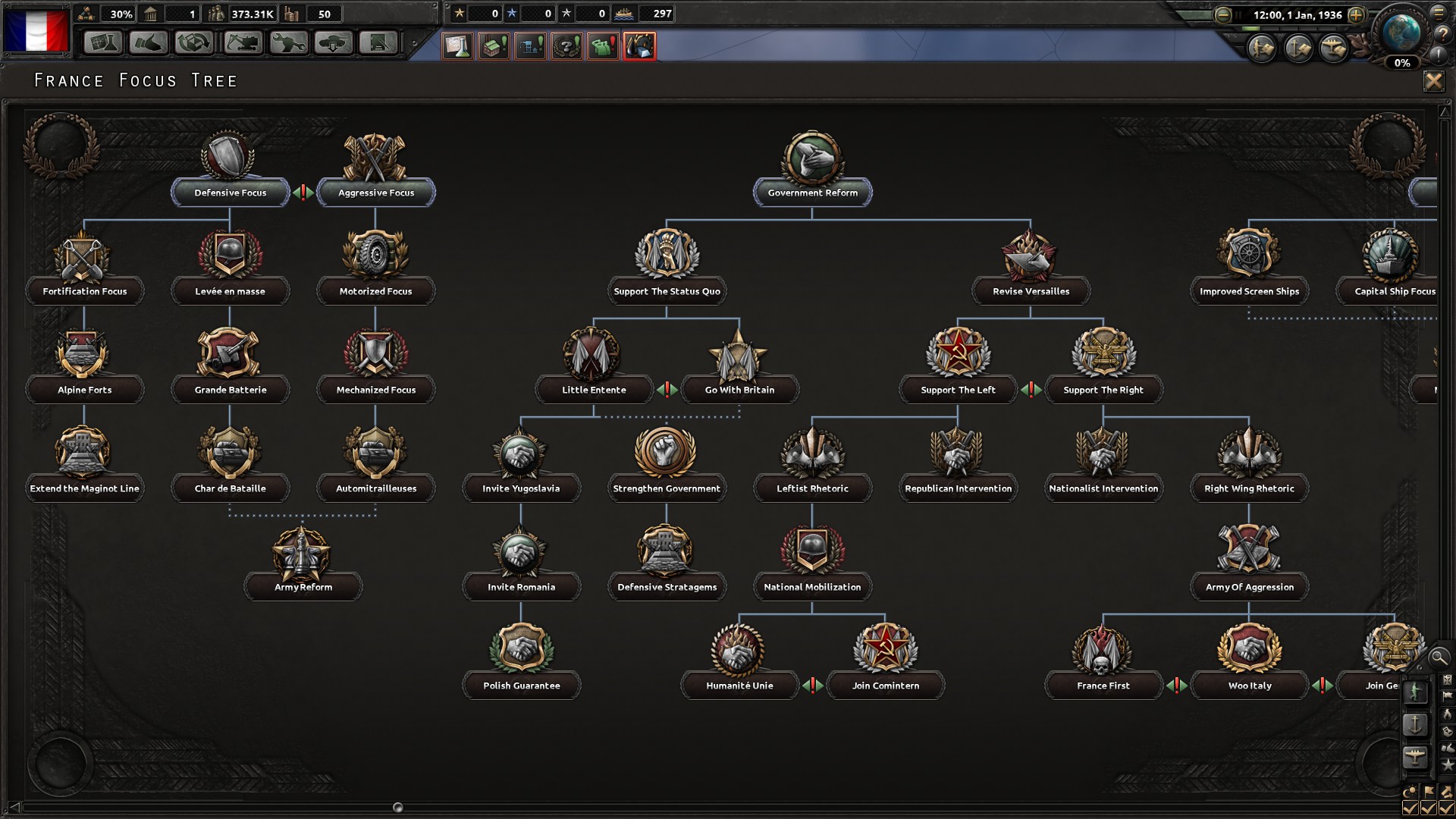Open the army ledger icon

point(1262,49)
